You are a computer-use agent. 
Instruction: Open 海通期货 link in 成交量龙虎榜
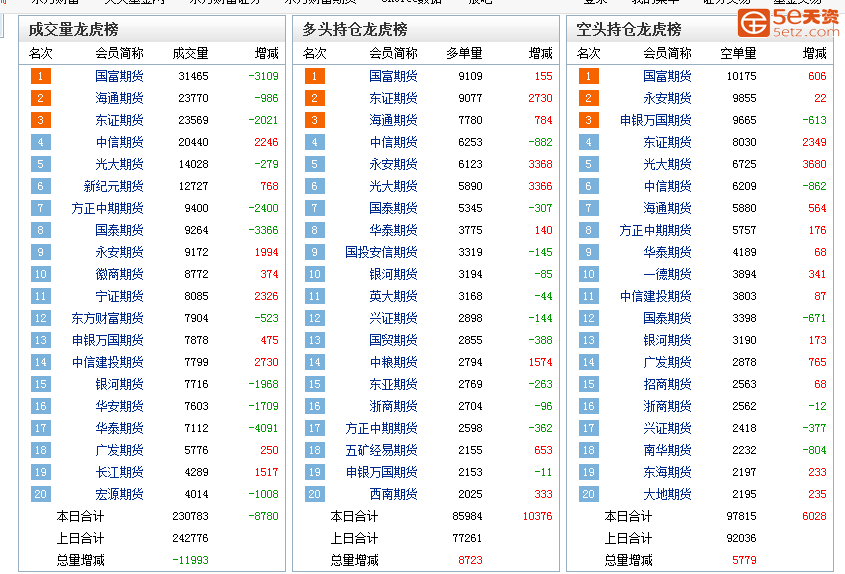[x=119, y=98]
